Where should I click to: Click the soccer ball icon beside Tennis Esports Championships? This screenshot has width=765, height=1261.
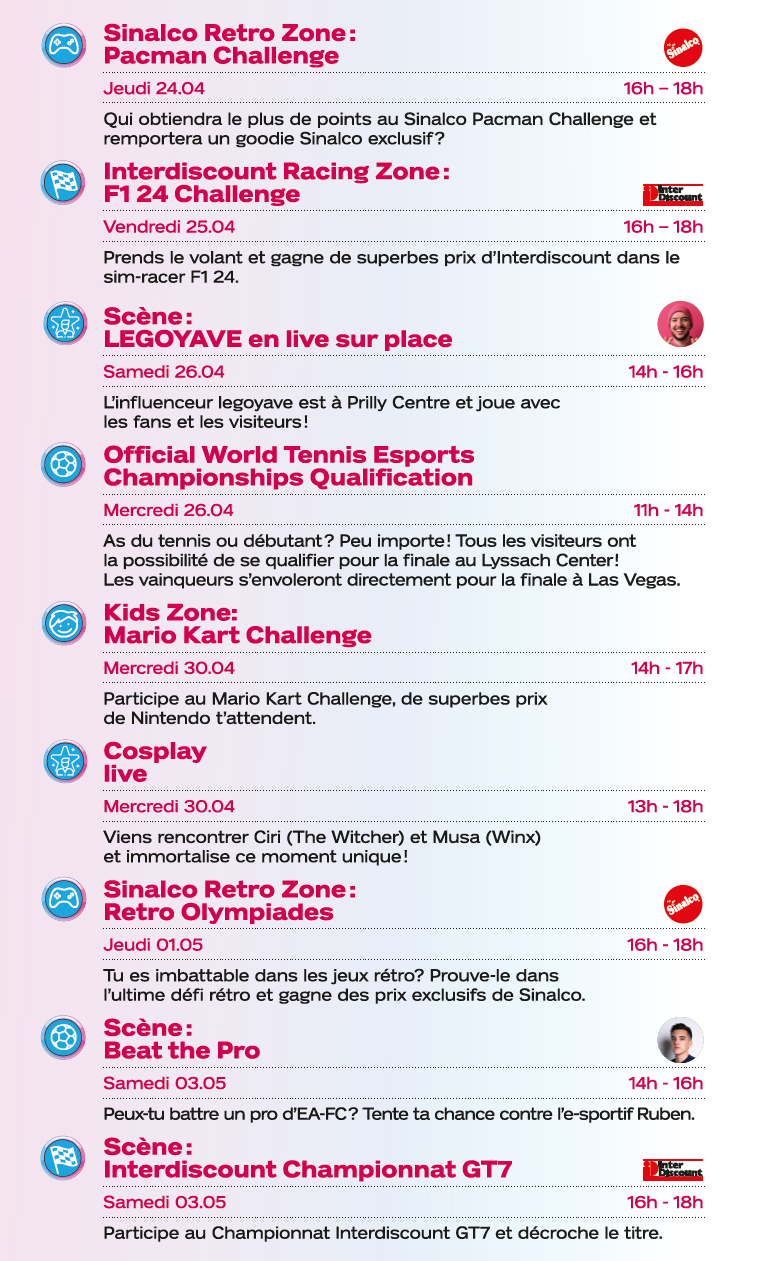(x=63, y=465)
